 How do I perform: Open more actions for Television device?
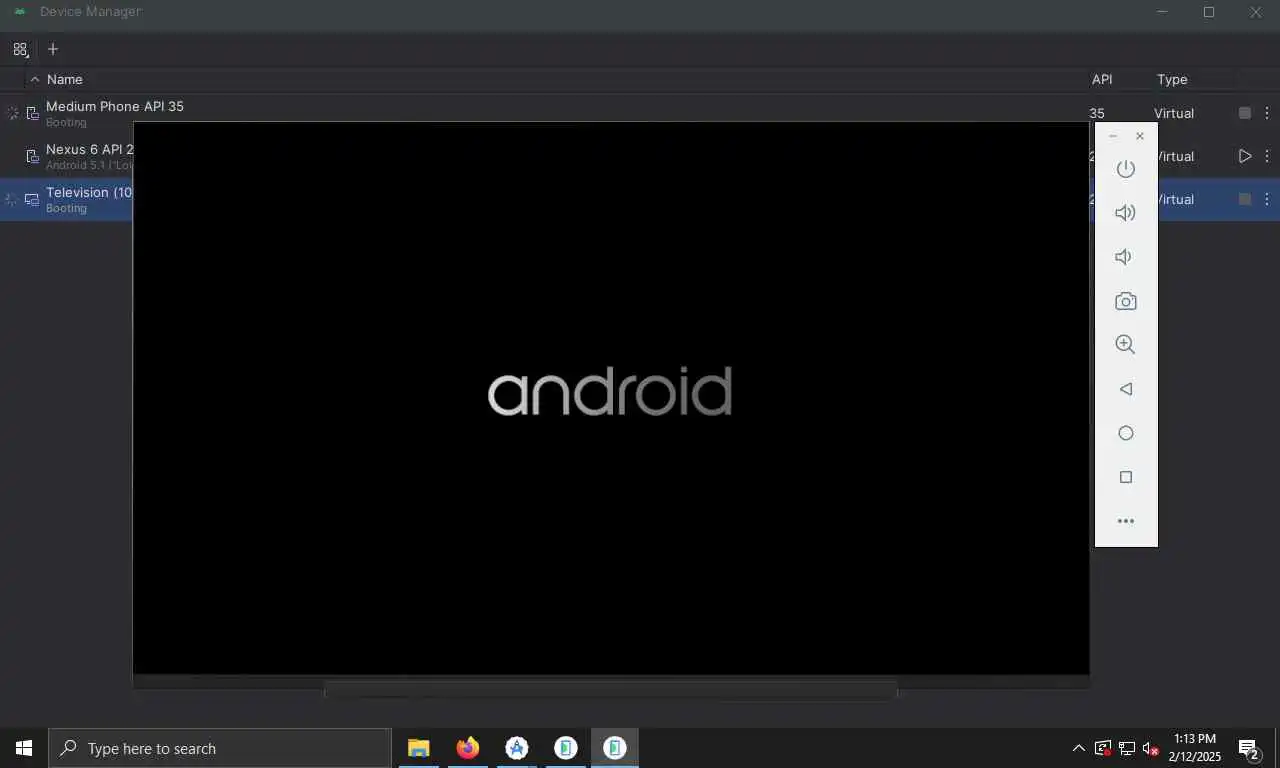tap(1267, 199)
